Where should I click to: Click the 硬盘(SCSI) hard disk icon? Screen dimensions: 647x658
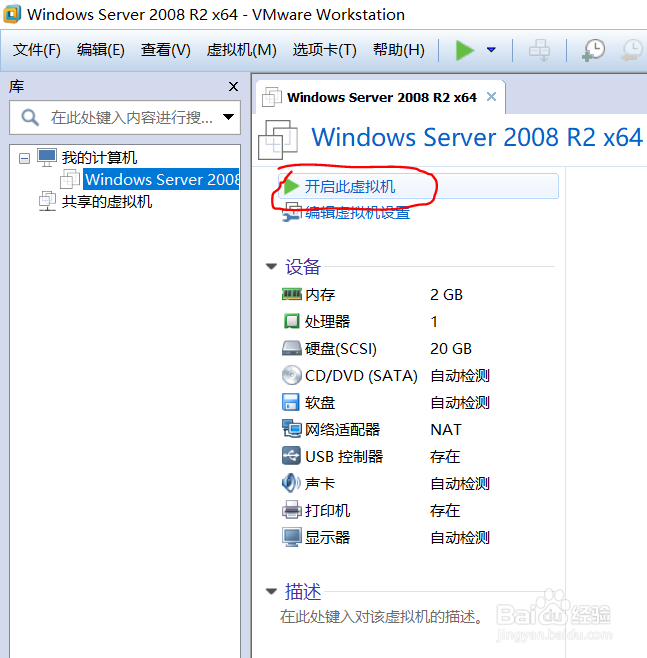[x=292, y=348]
